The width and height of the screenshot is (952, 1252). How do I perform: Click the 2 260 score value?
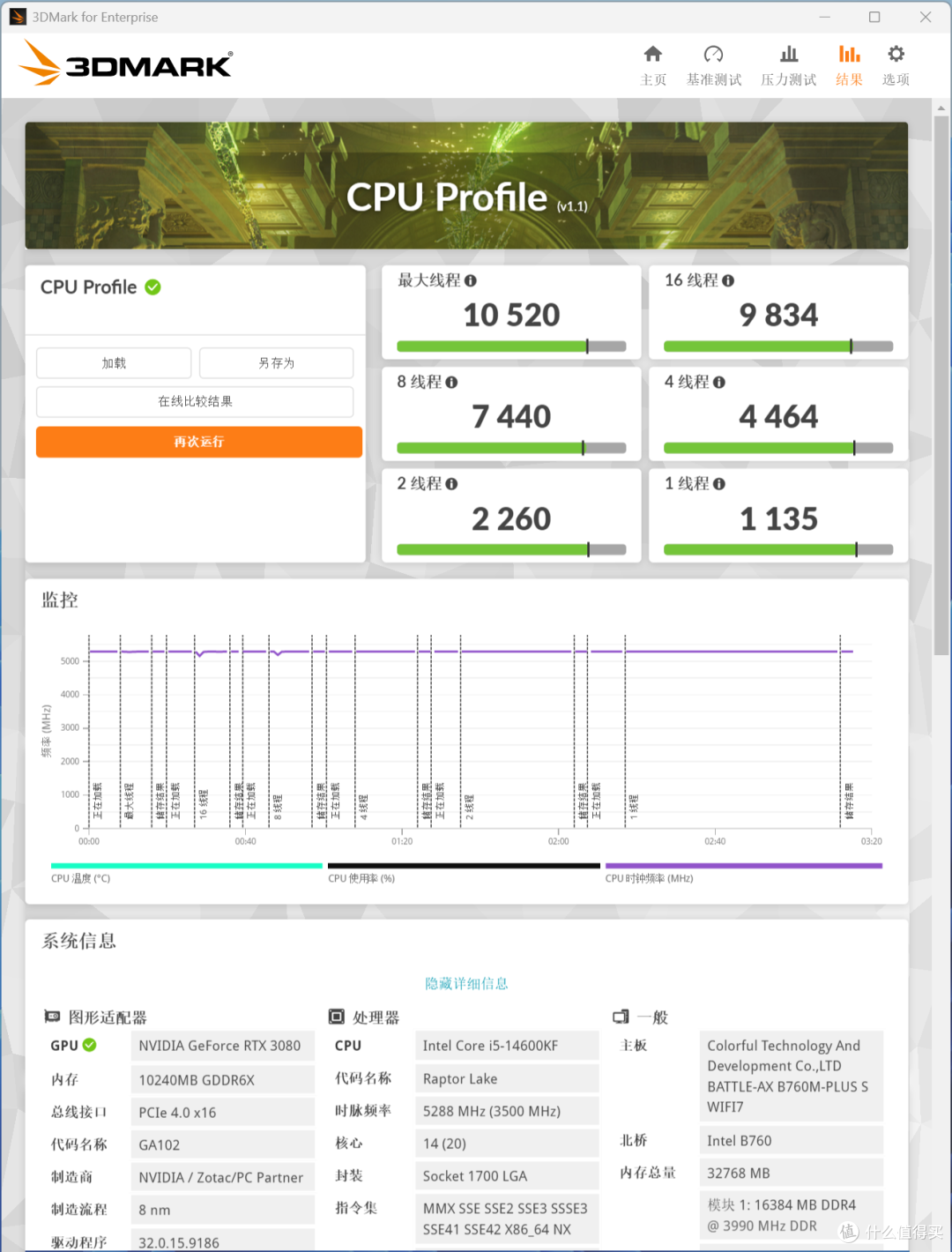click(511, 518)
